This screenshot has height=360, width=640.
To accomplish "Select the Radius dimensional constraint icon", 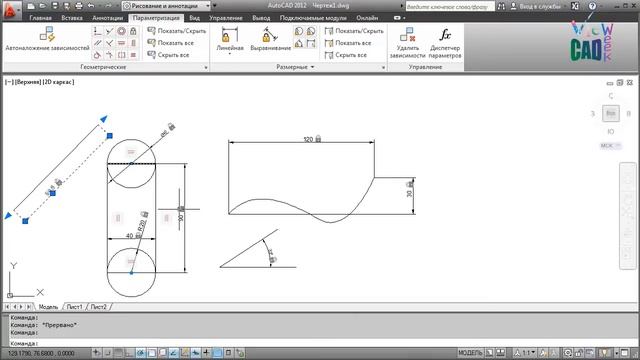I will pyautogui.click(x=299, y=31).
